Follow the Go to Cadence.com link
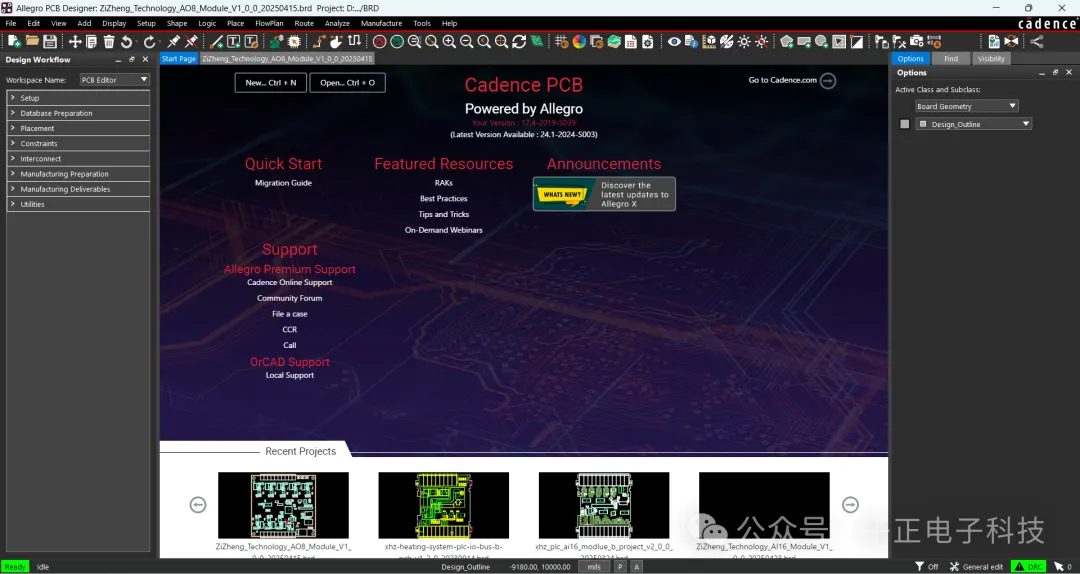The image size is (1080, 574). [x=792, y=81]
